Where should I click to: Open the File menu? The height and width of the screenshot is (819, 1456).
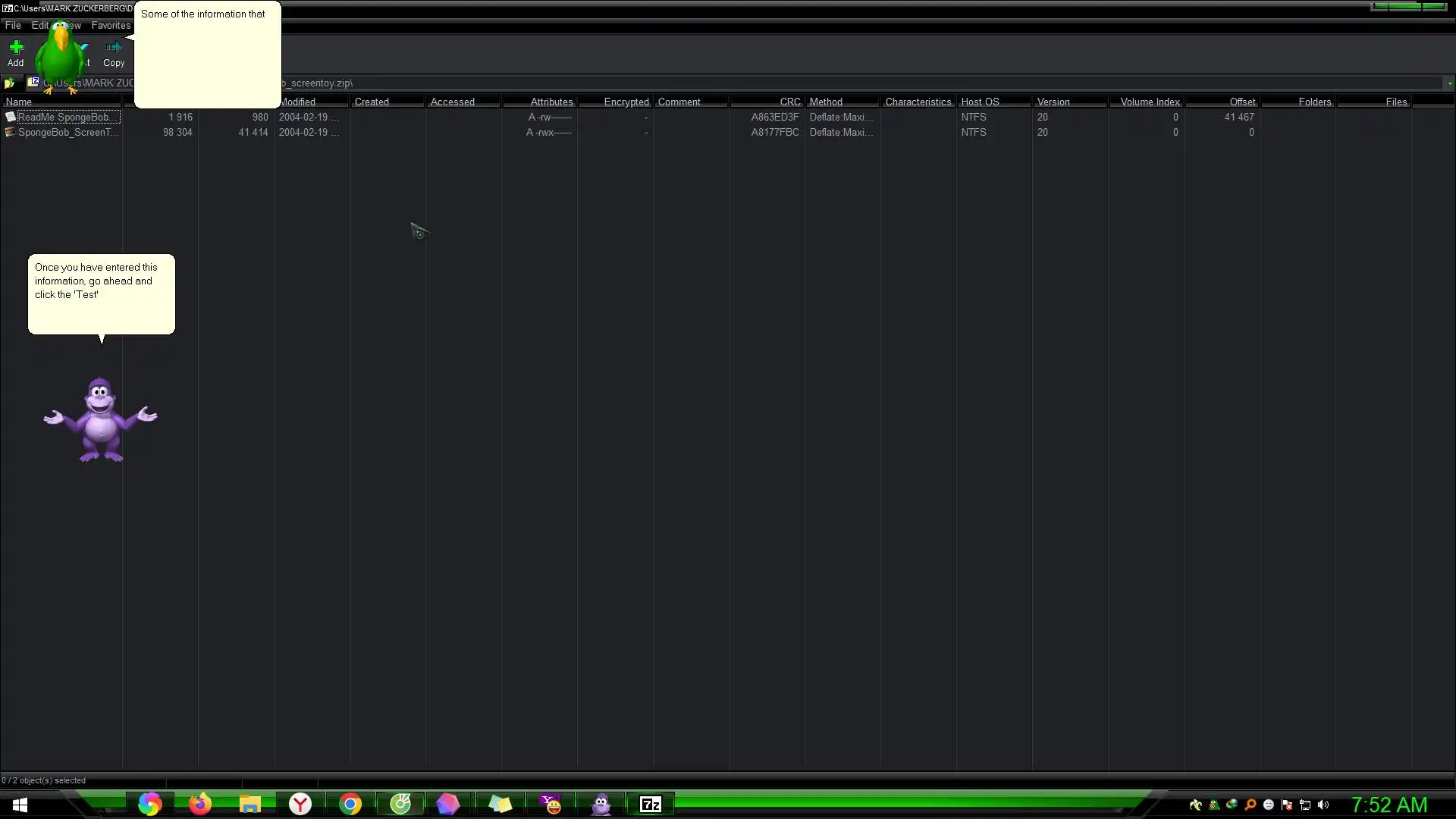(13, 25)
